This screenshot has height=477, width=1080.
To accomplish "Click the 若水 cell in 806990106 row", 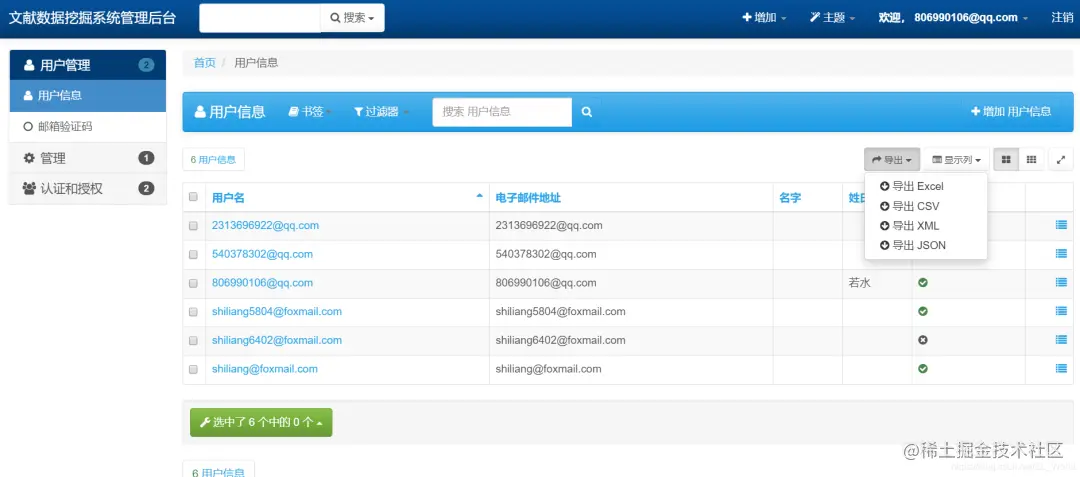I will tap(860, 283).
